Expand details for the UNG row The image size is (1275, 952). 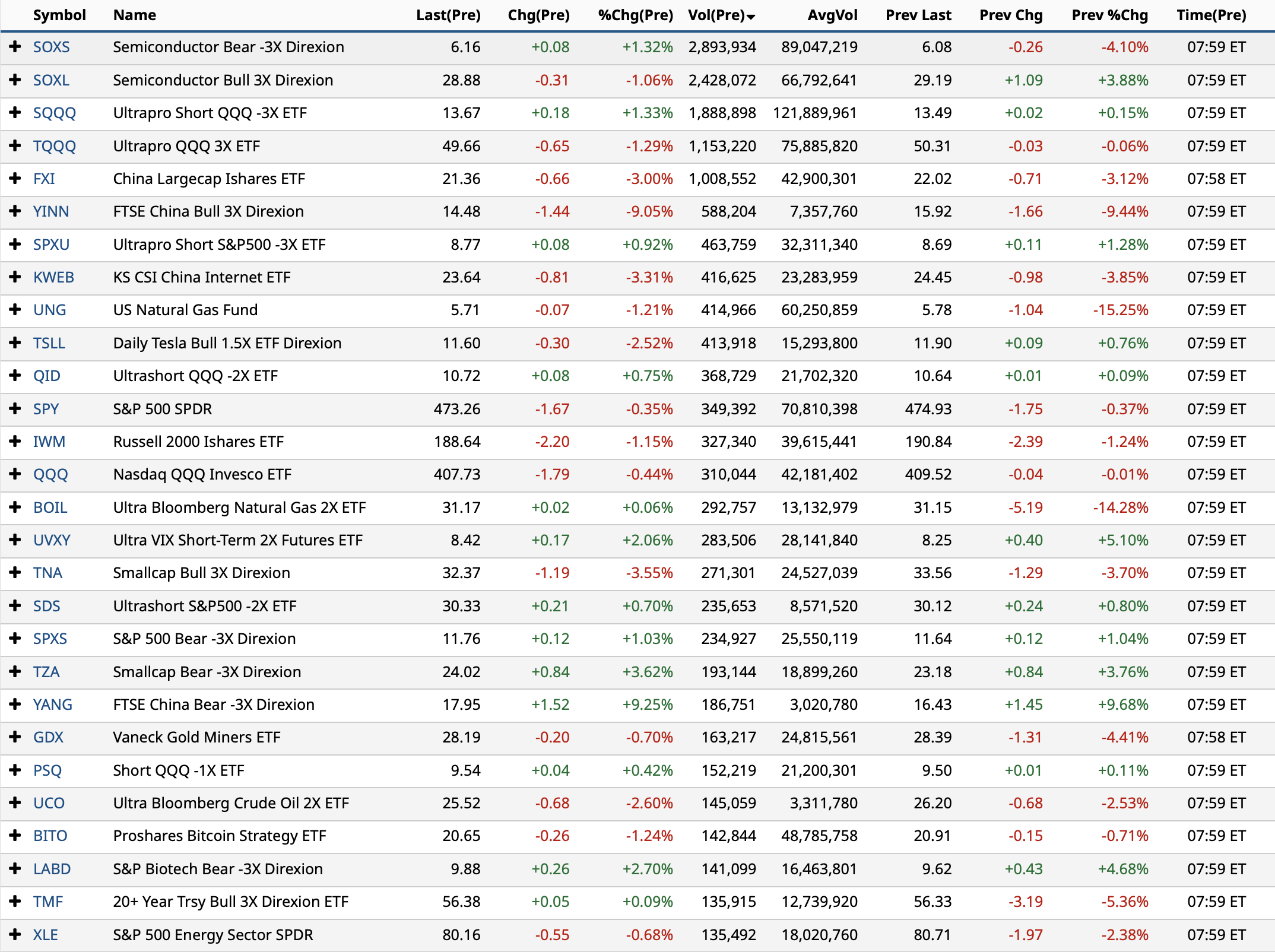(15, 310)
